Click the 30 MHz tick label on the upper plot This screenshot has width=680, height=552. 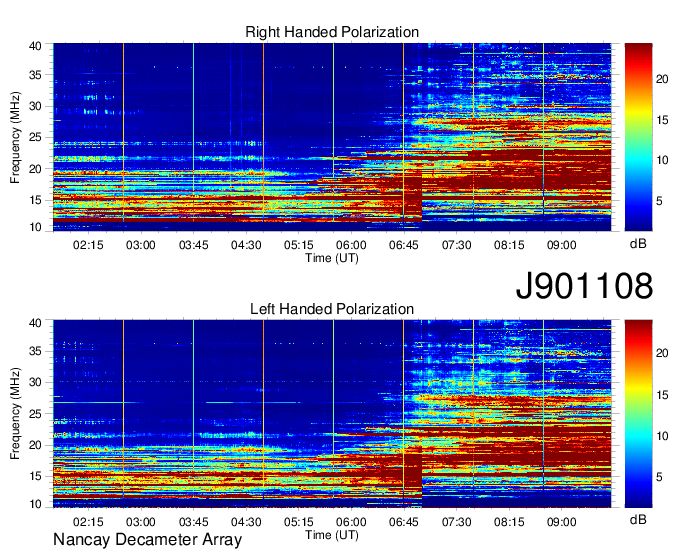(x=36, y=106)
